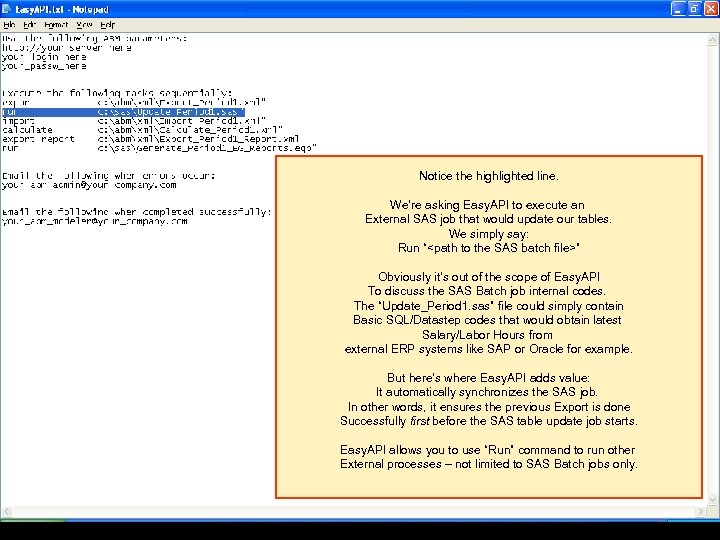
Task: Click the vertical scrollbar up arrow
Action: tap(712, 40)
